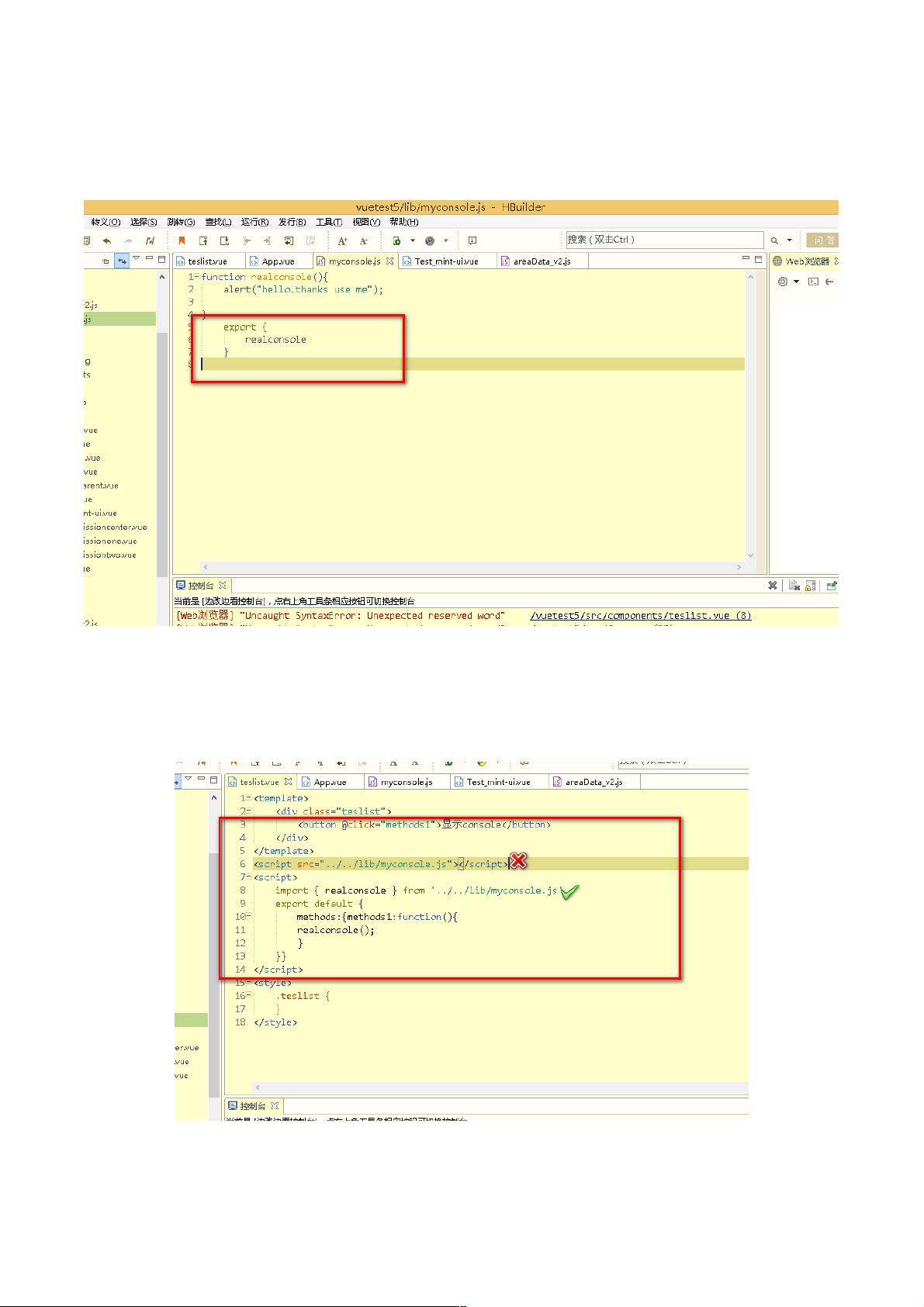
Task: Collapse function fold marker at line 1, upper editor
Action: (197, 277)
